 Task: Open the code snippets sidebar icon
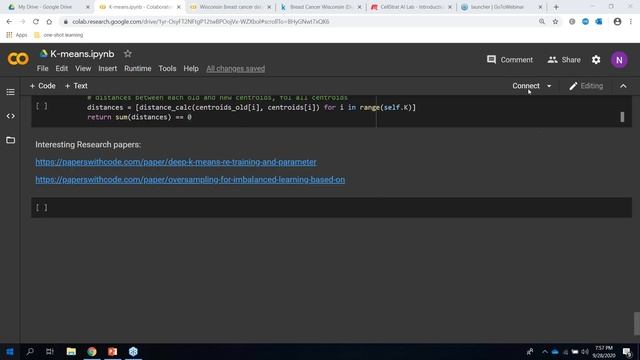11,116
